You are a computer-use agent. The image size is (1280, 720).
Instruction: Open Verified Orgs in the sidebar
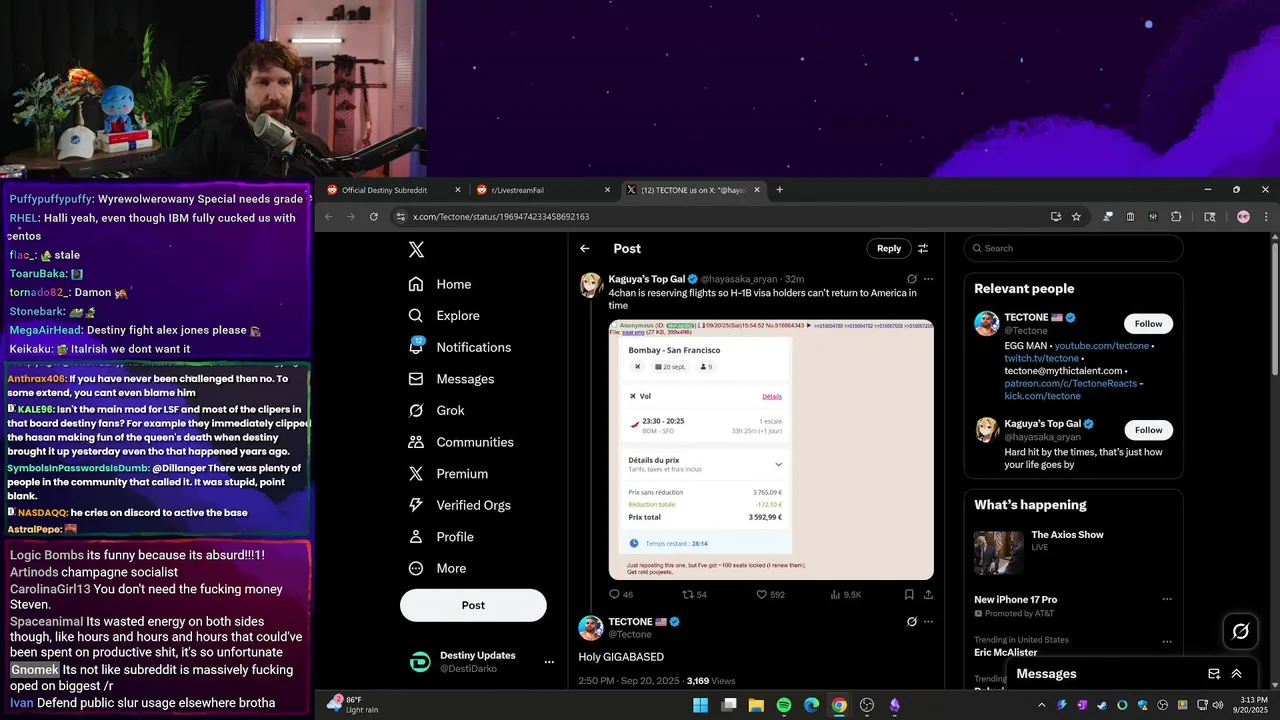pyautogui.click(x=461, y=505)
